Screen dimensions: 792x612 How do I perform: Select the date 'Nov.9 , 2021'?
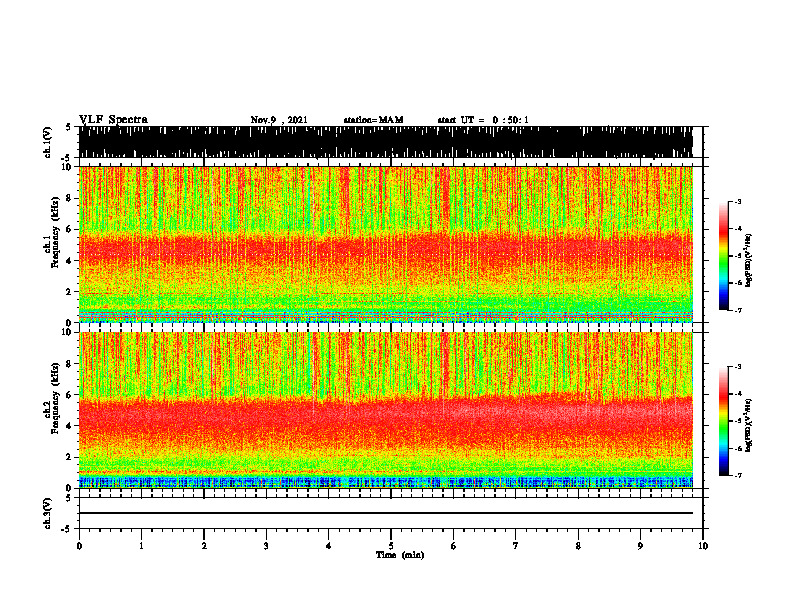click(x=279, y=120)
